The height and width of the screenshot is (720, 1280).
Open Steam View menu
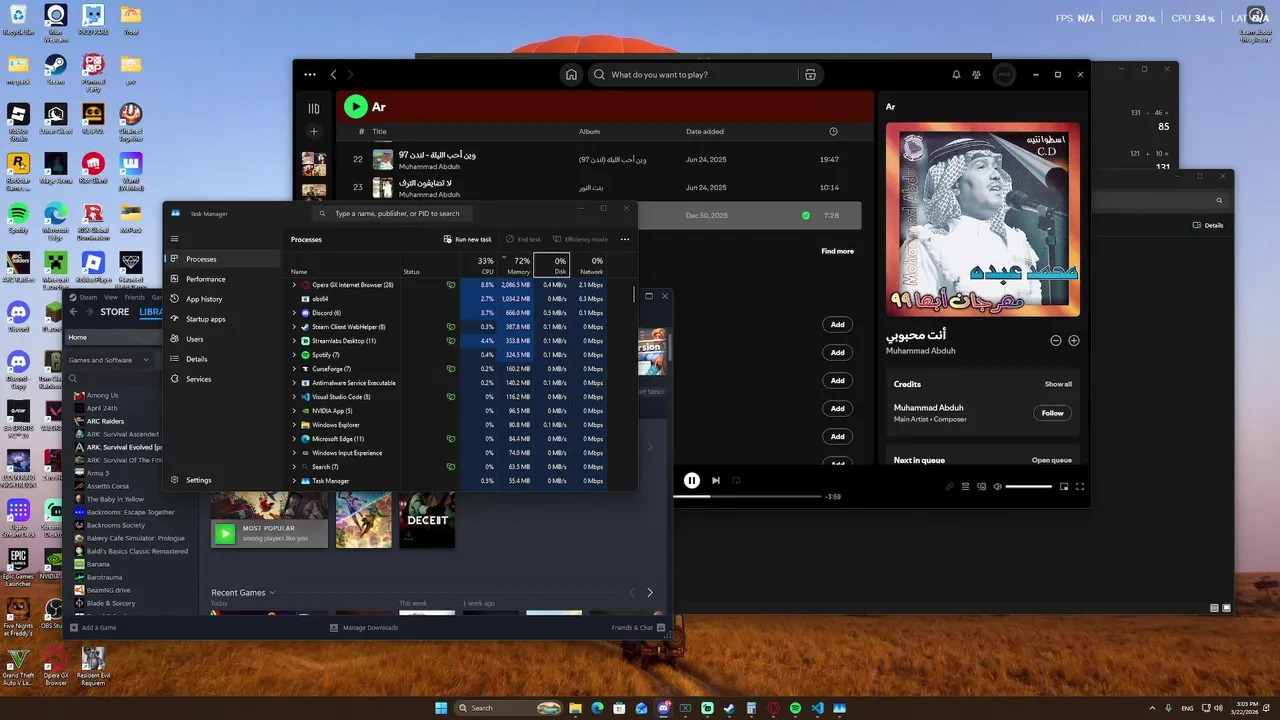[x=111, y=297]
